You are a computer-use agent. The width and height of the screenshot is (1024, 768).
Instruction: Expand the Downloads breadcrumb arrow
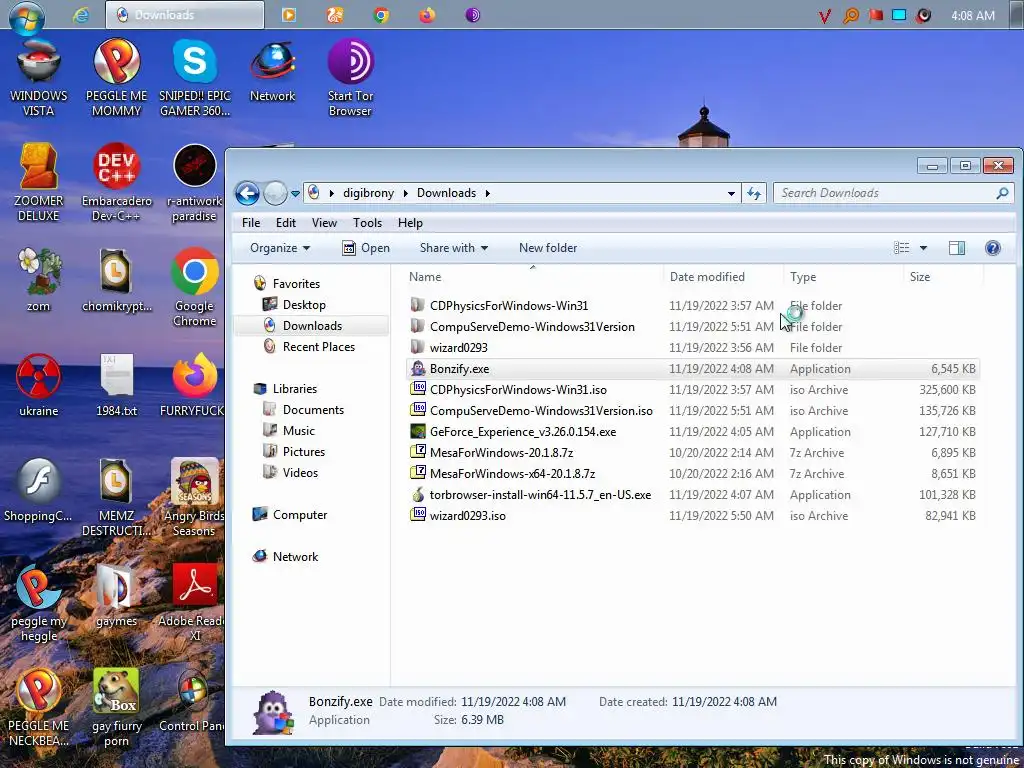tap(488, 193)
